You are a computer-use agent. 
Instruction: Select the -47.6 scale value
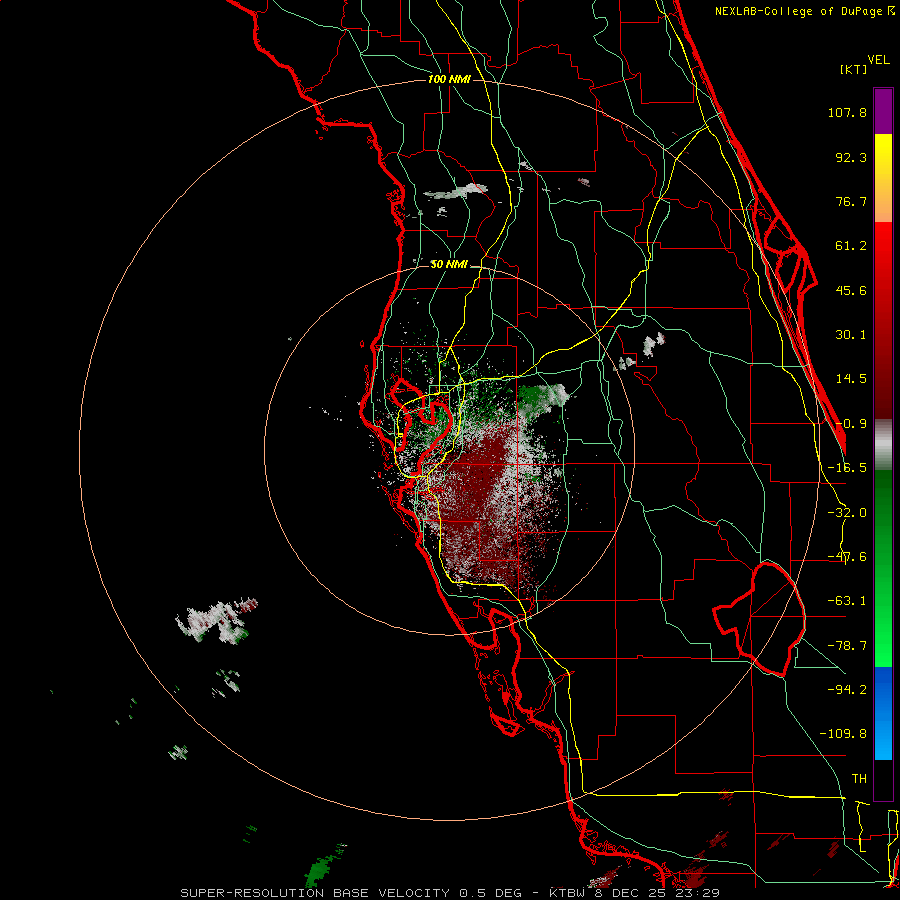coord(847,557)
